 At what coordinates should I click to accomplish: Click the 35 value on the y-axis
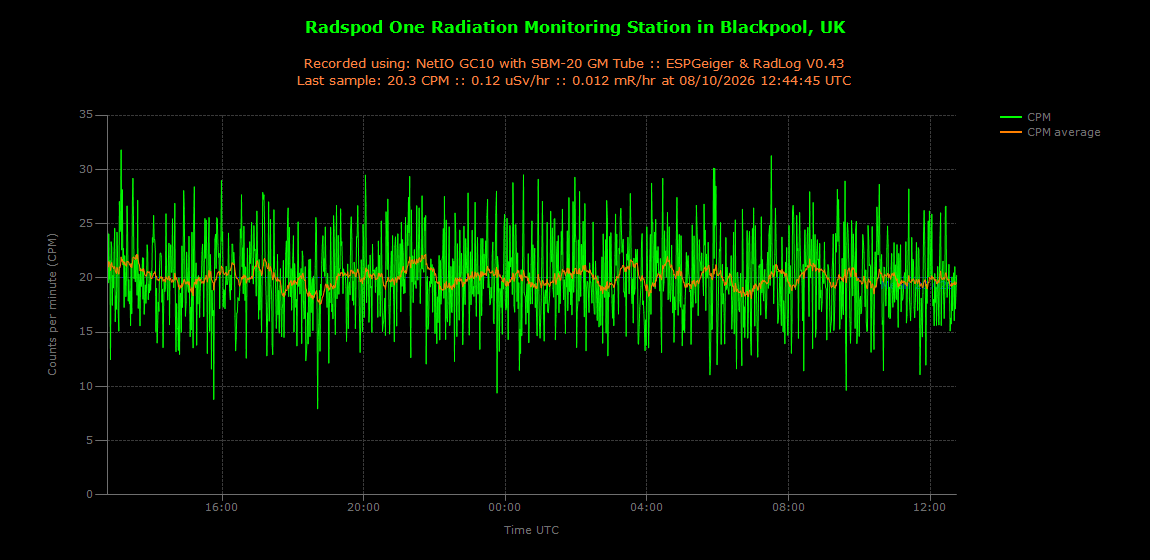click(x=87, y=115)
